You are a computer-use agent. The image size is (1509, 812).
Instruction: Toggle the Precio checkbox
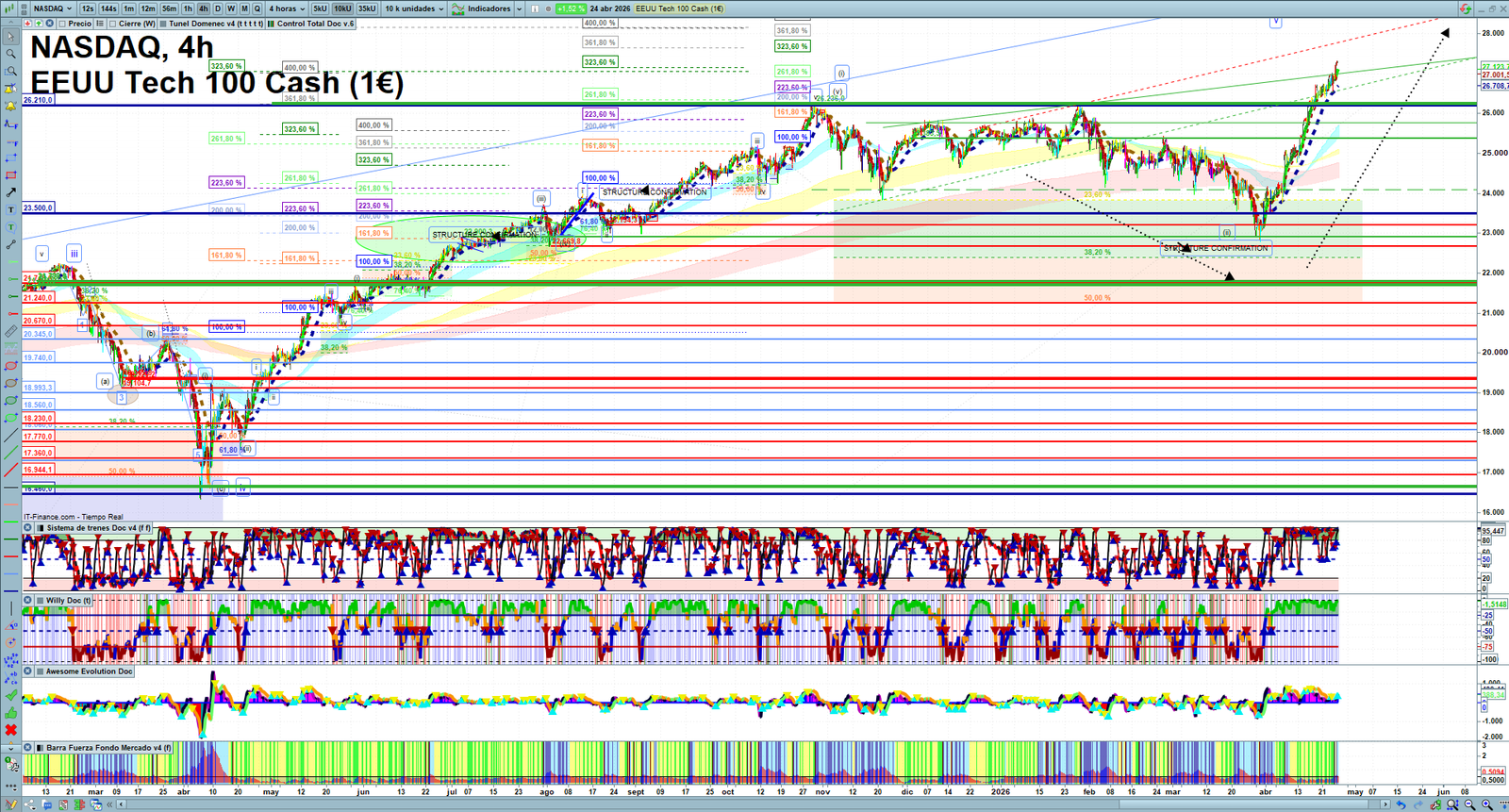coord(62,24)
